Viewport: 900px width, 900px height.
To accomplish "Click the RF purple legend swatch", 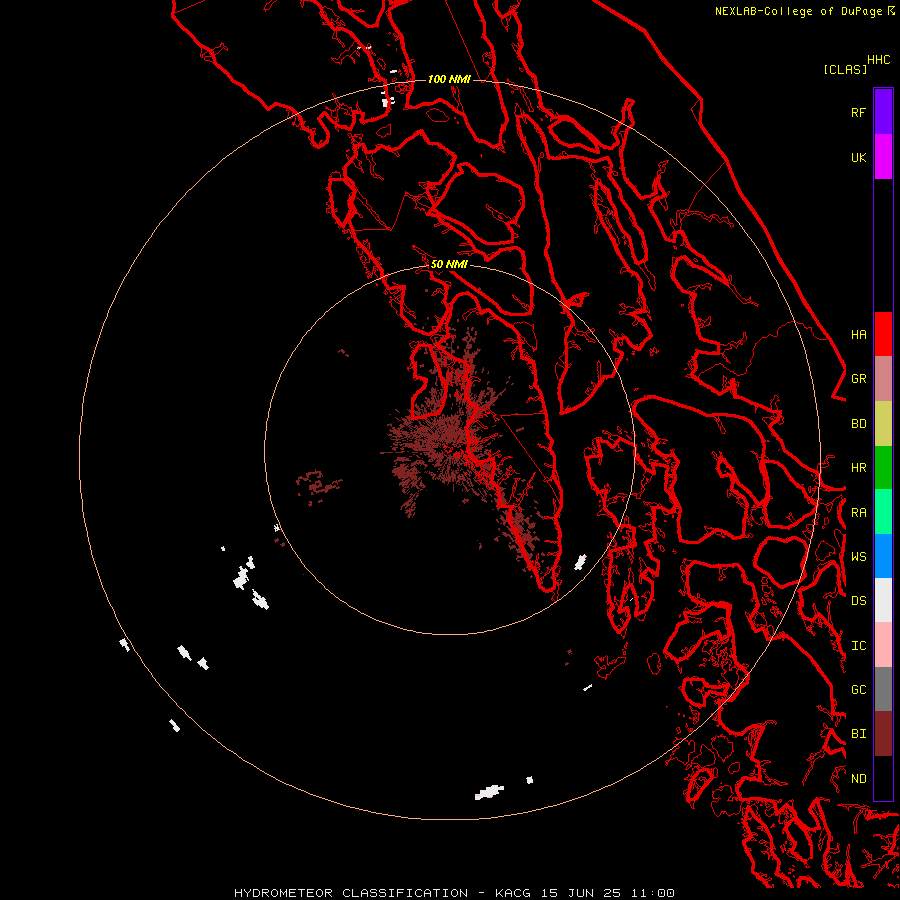I will [883, 112].
